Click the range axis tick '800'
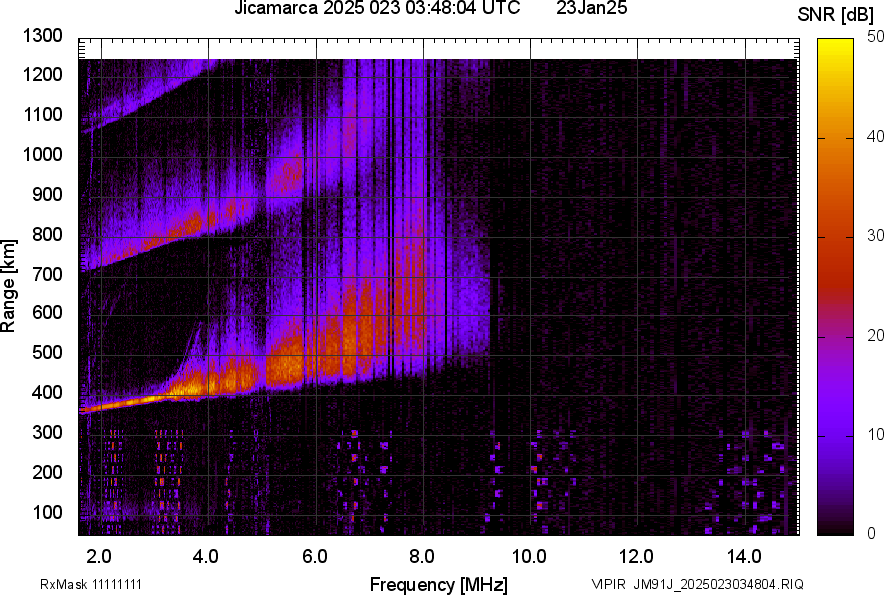The image size is (884, 595). pyautogui.click(x=47, y=233)
